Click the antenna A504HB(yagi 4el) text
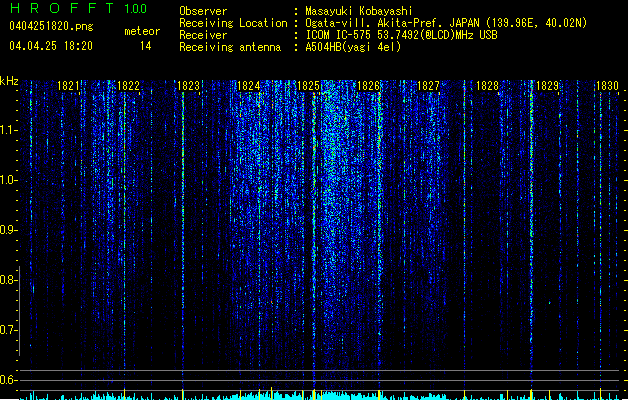Viewport: 629px width, 400px height. (353, 47)
